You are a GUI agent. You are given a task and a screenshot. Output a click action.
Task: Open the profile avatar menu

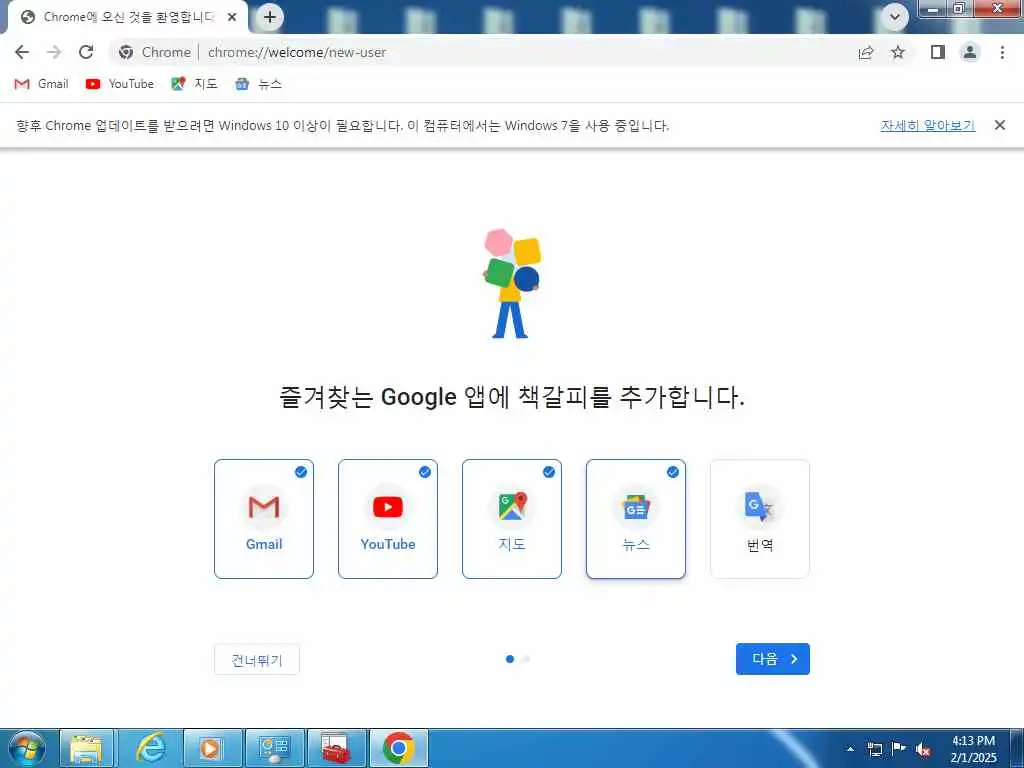pos(970,52)
